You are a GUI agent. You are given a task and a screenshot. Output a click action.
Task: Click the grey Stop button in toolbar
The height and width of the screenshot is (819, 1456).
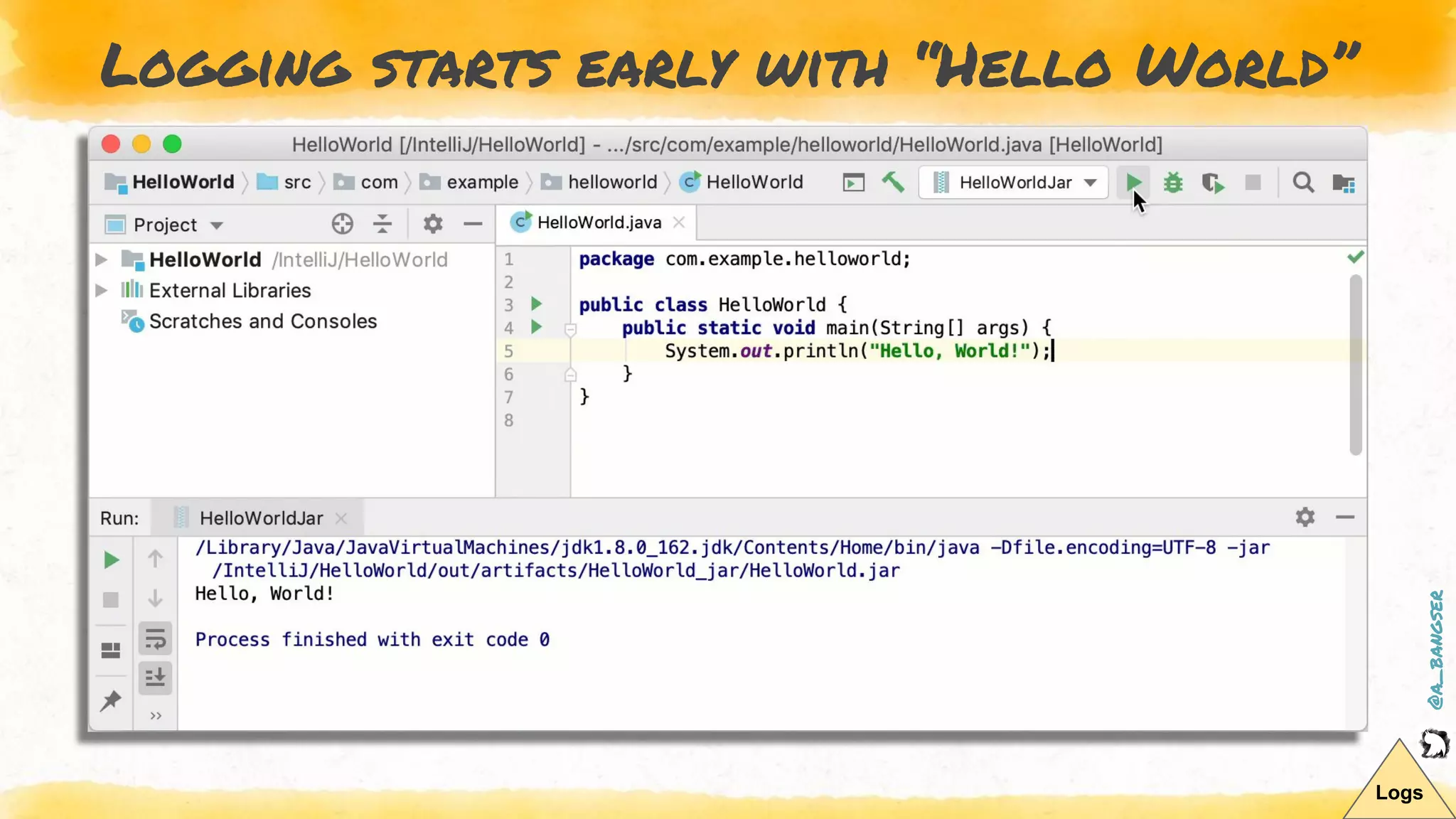(1253, 183)
